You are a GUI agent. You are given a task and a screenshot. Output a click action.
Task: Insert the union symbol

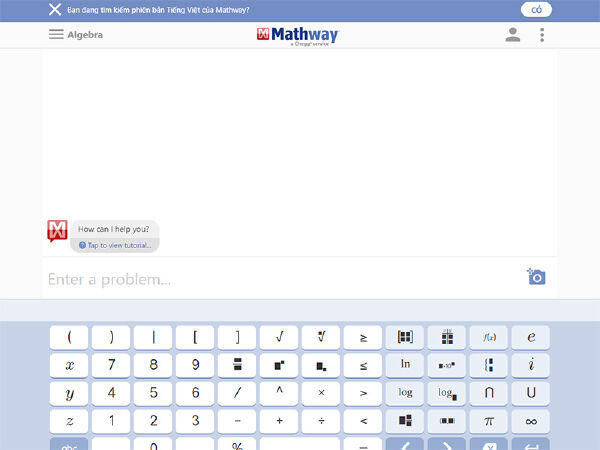[x=531, y=393]
